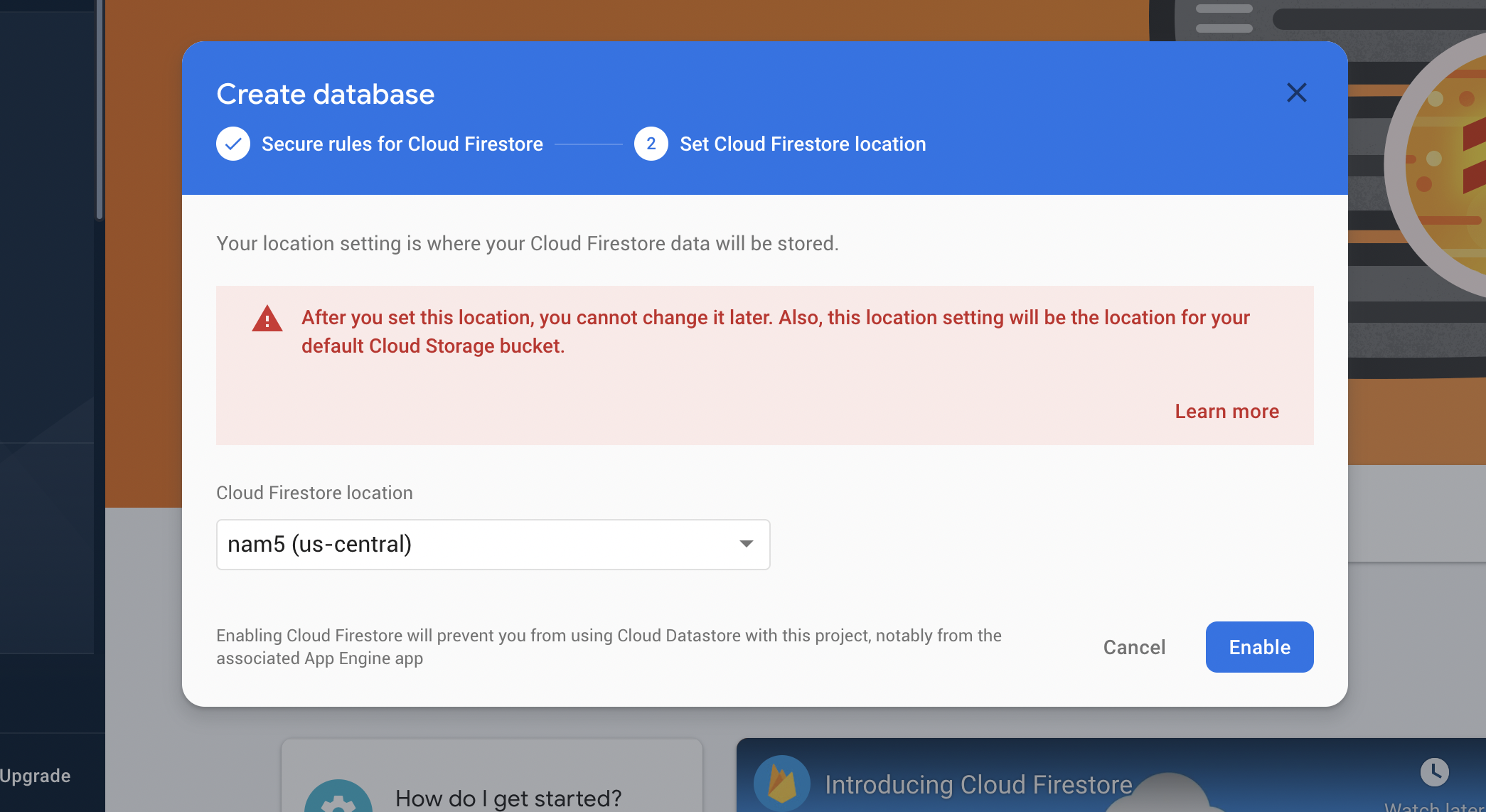
Task: Click the location dropdown arrow
Action: pyautogui.click(x=746, y=544)
